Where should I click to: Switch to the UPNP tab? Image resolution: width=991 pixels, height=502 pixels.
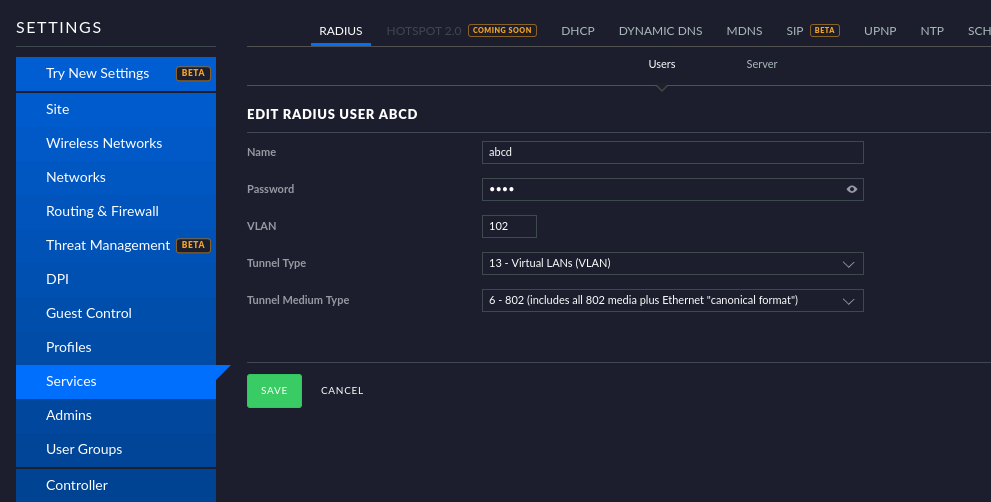click(x=880, y=31)
